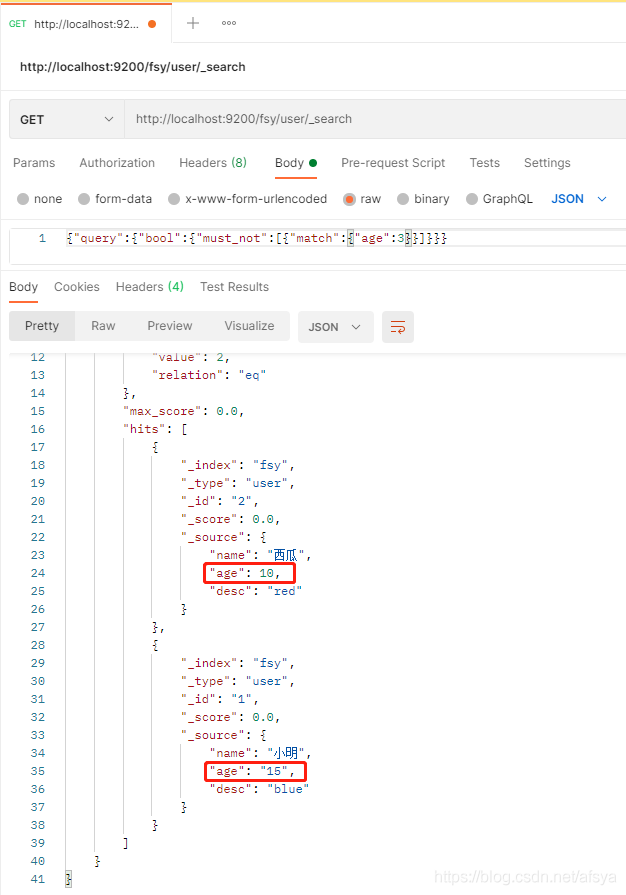Screen dimensions: 626x895
Task: Click the three-dots tab options icon
Action: (x=229, y=23)
